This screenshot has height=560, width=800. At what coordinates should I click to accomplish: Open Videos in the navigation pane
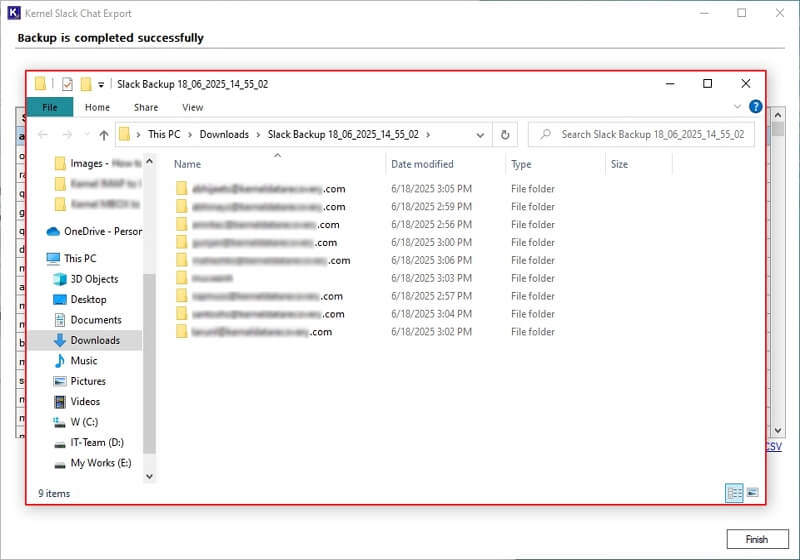77,401
